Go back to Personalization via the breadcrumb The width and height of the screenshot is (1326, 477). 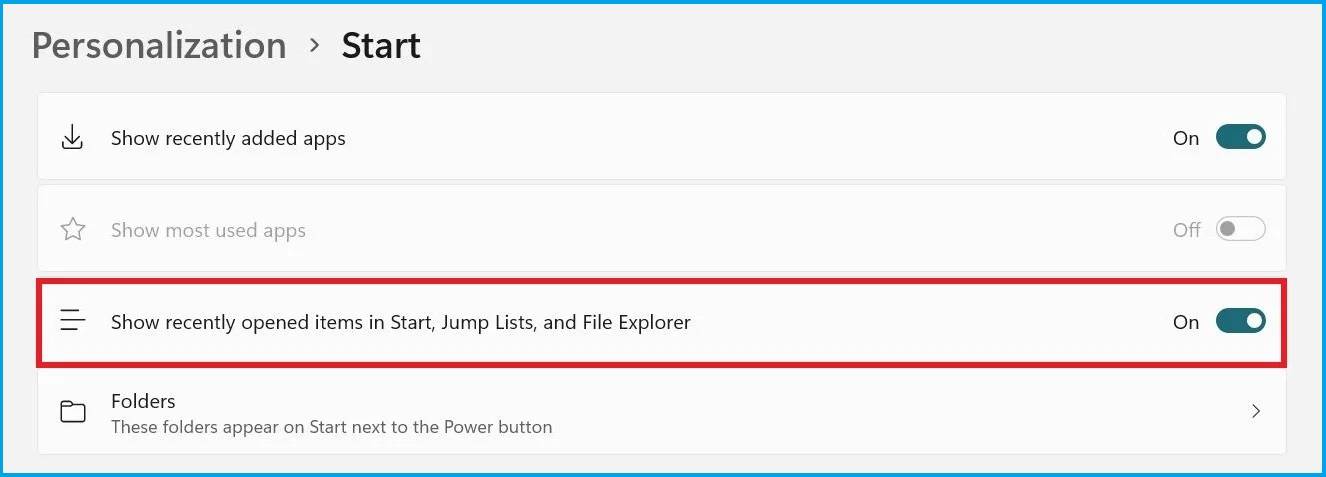[x=159, y=46]
